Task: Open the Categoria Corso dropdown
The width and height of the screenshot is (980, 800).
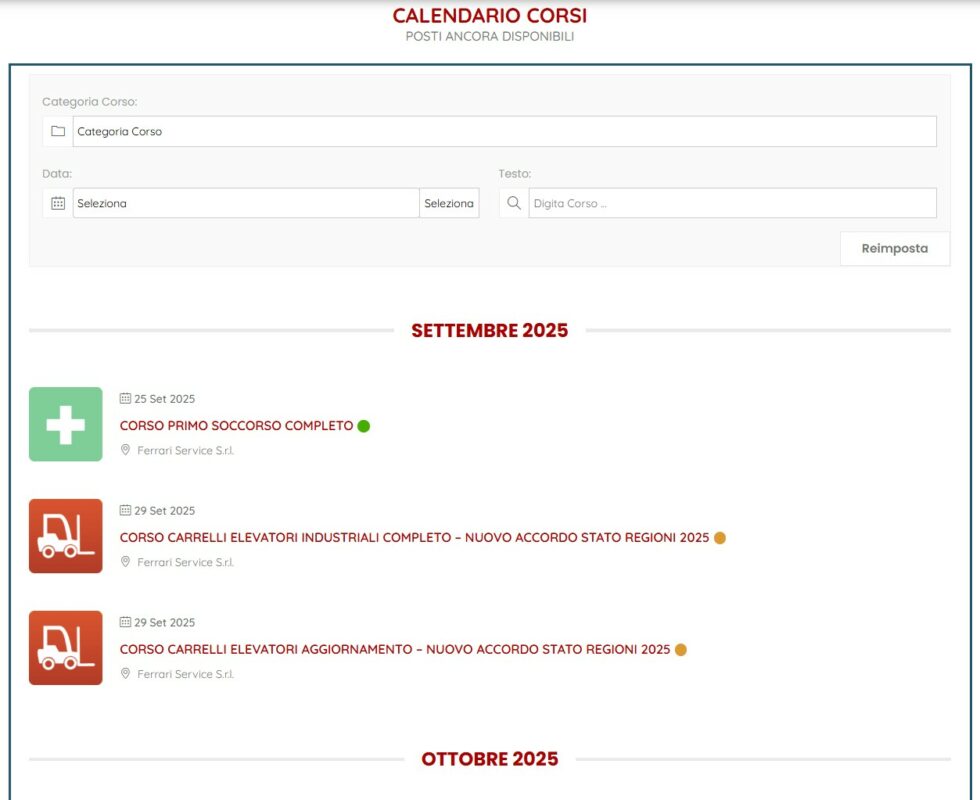Action: [504, 131]
